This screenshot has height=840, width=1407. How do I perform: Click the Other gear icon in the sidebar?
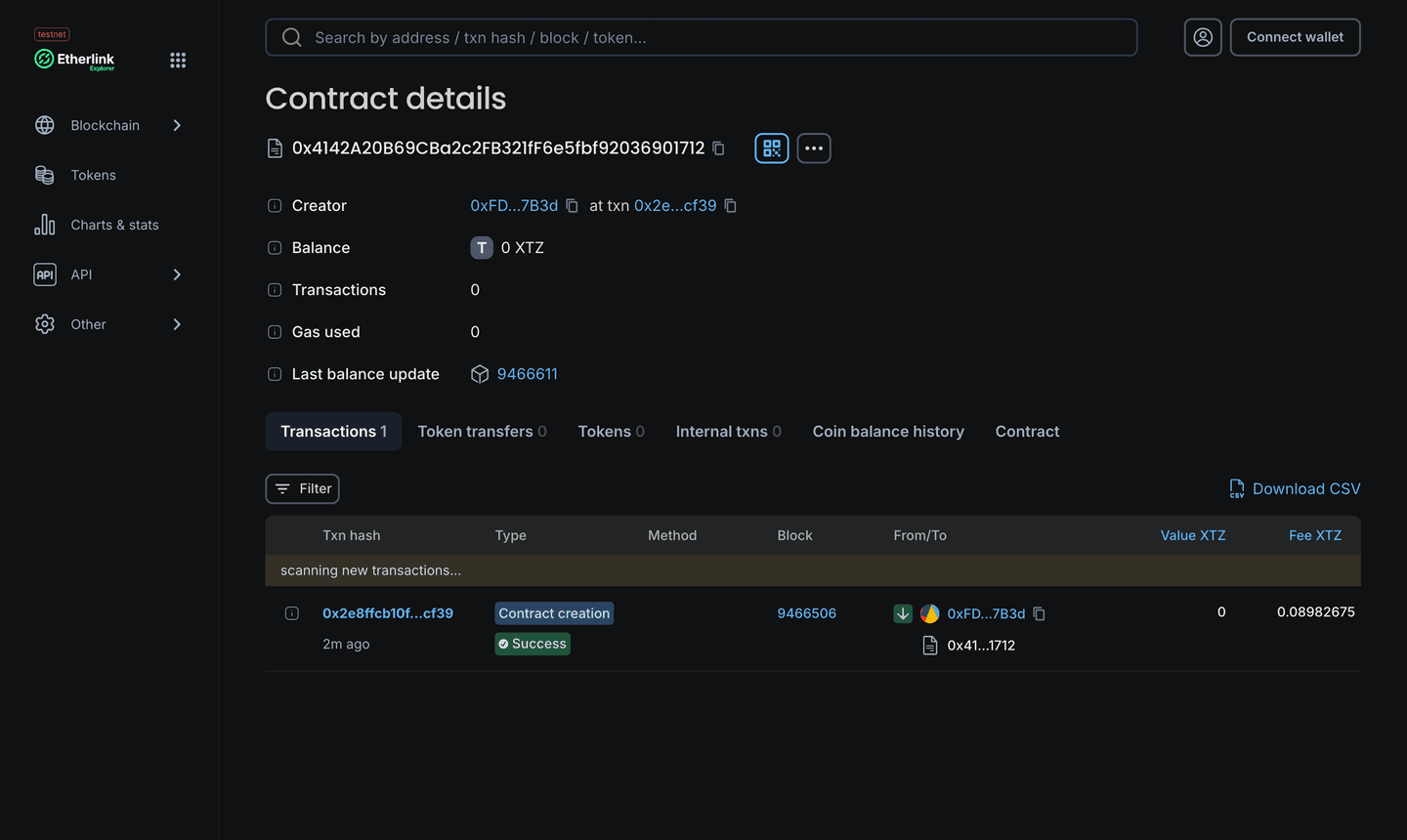point(45,324)
